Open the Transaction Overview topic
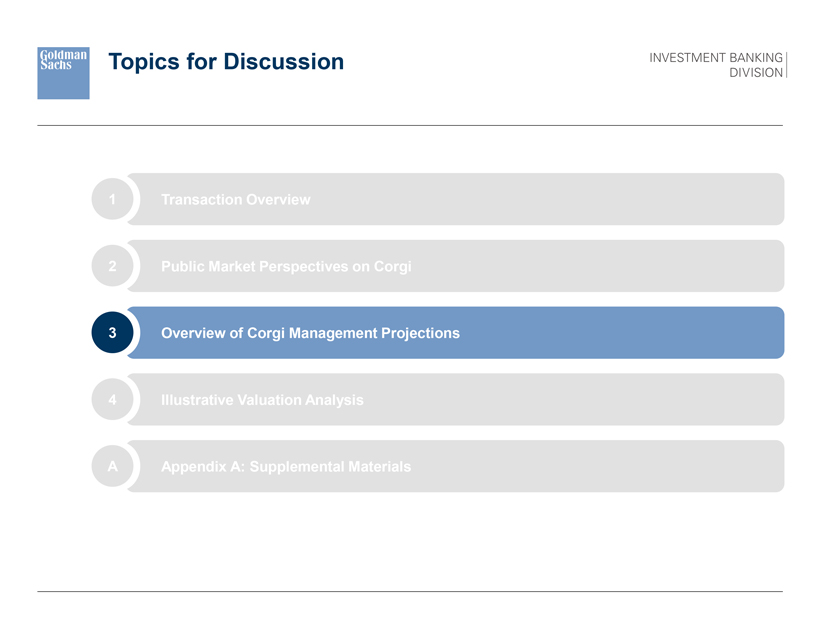820x634 pixels. (235, 200)
